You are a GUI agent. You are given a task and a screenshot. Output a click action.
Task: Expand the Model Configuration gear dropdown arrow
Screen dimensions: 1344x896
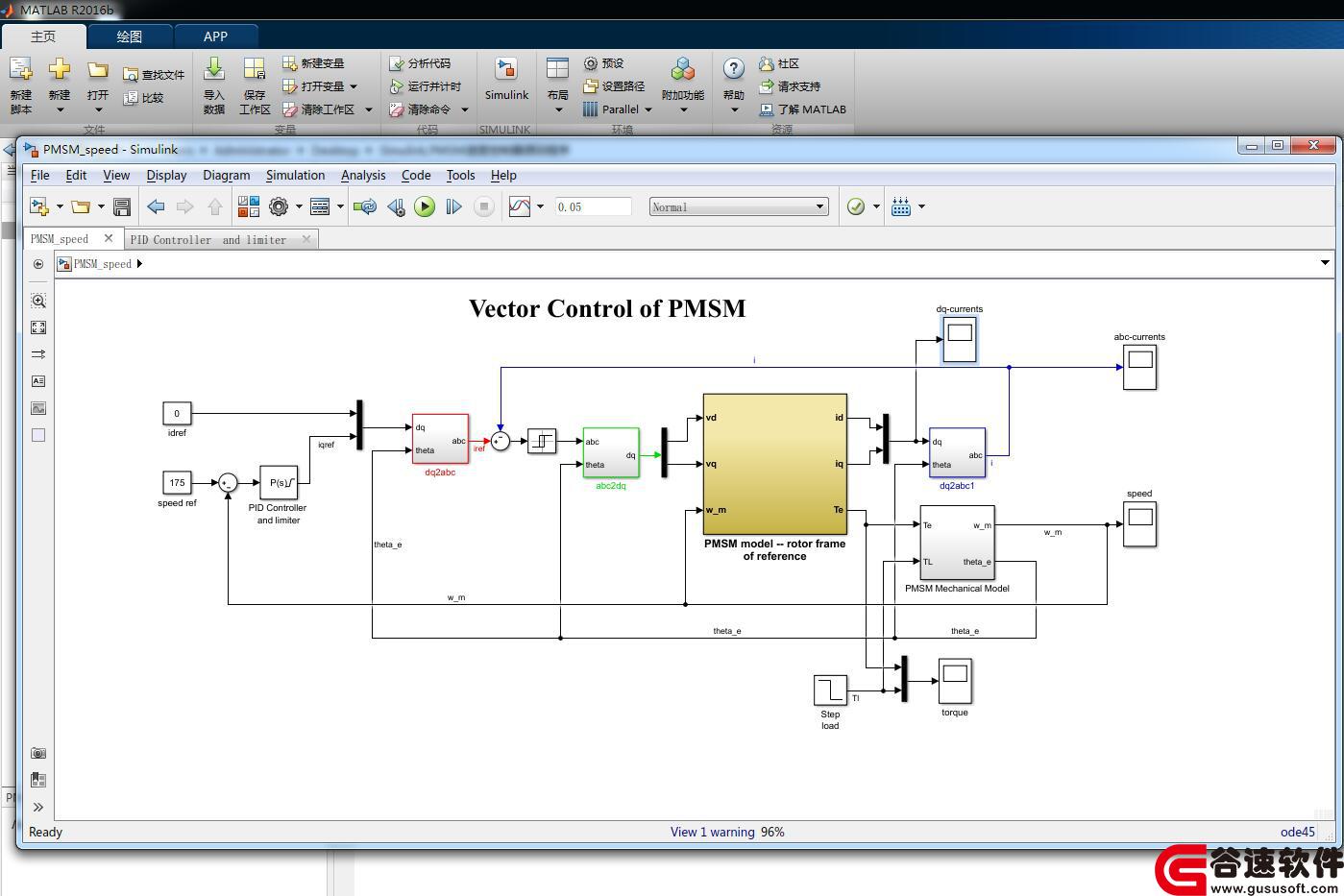pos(299,206)
